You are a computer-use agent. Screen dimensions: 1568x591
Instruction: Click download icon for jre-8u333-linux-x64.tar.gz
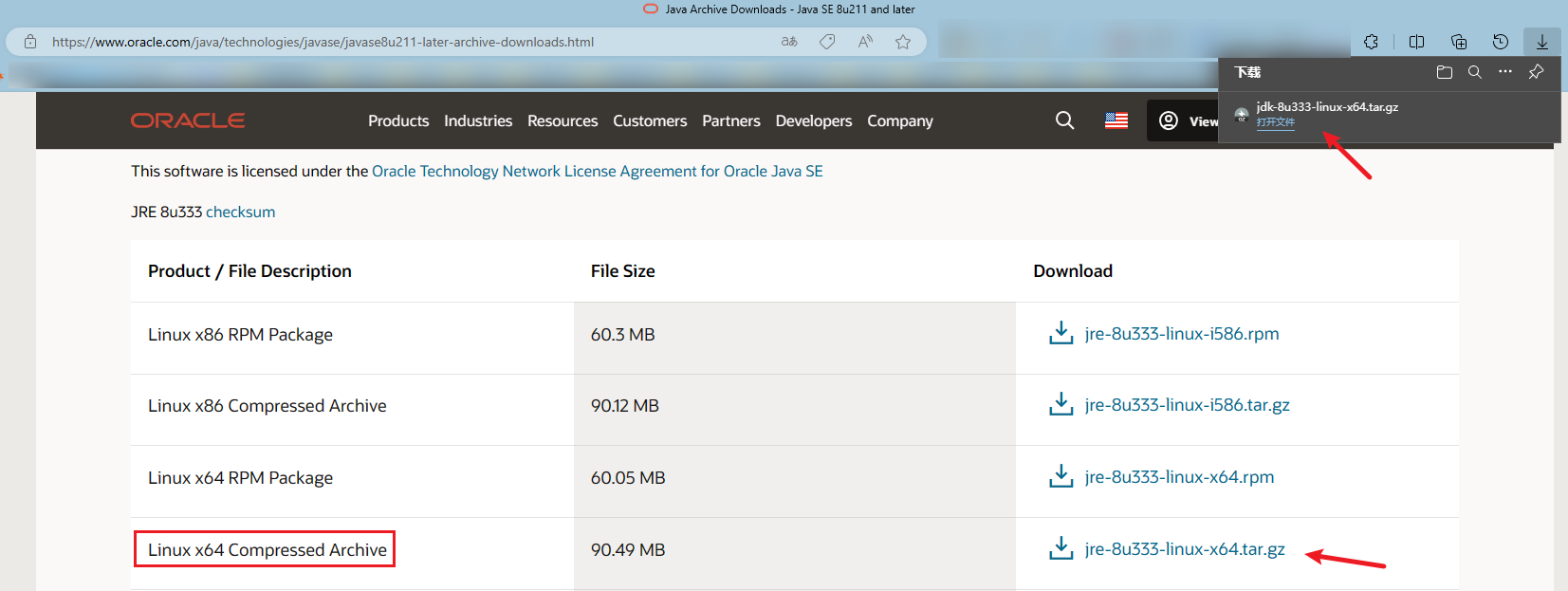click(1061, 548)
